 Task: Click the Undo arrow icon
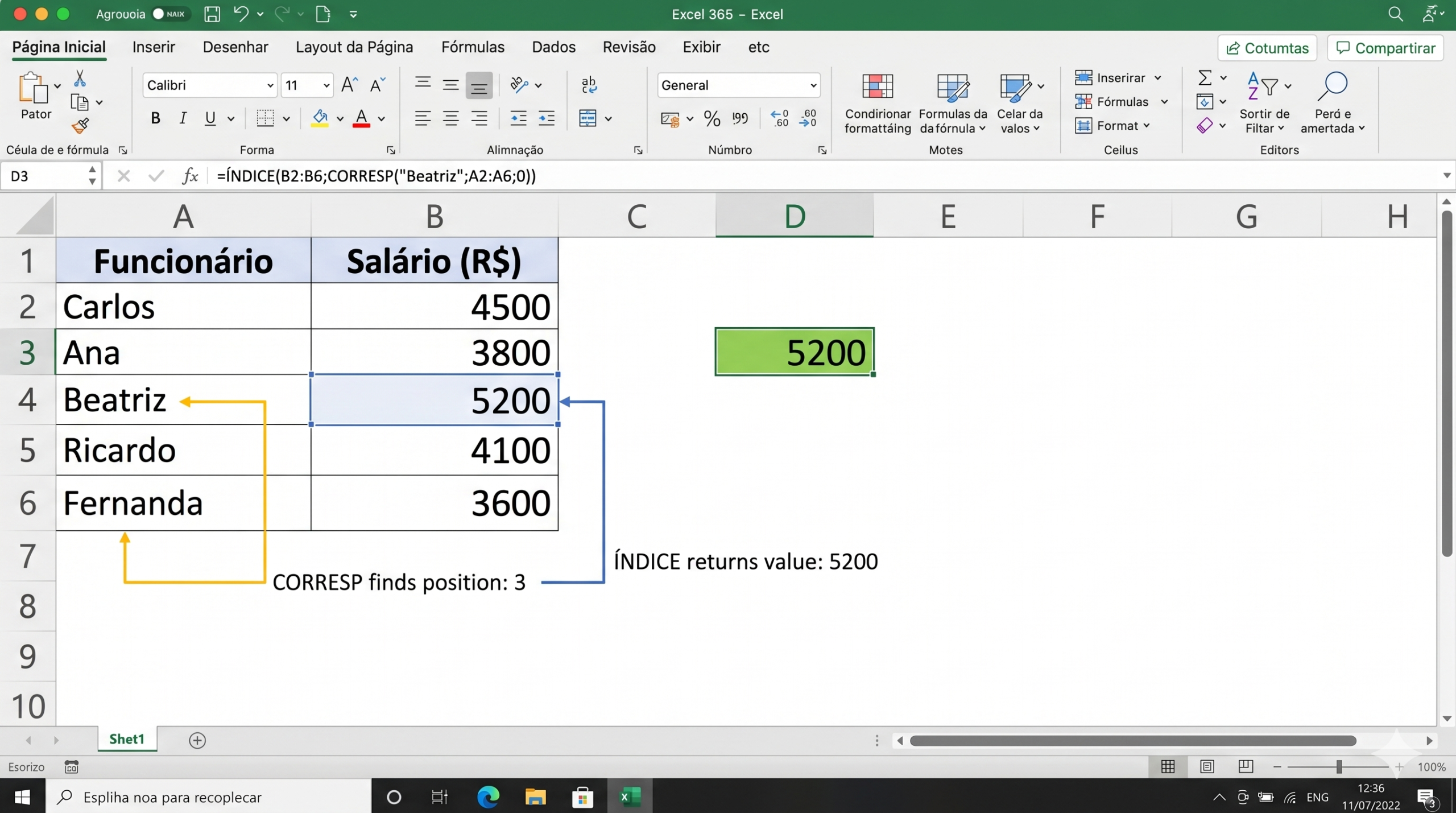pyautogui.click(x=241, y=14)
